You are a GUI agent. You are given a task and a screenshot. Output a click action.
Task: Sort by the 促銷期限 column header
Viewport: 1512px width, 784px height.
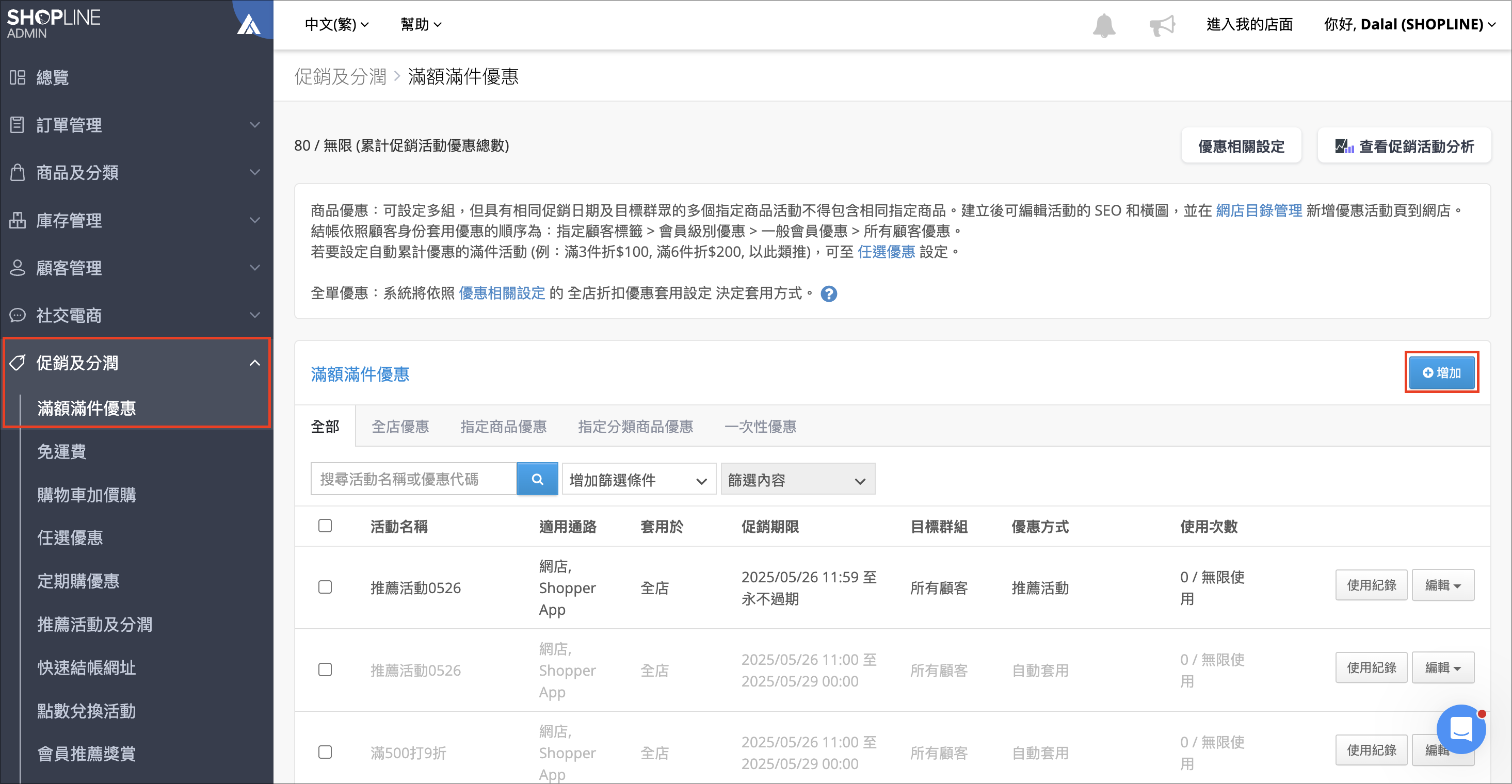(770, 527)
